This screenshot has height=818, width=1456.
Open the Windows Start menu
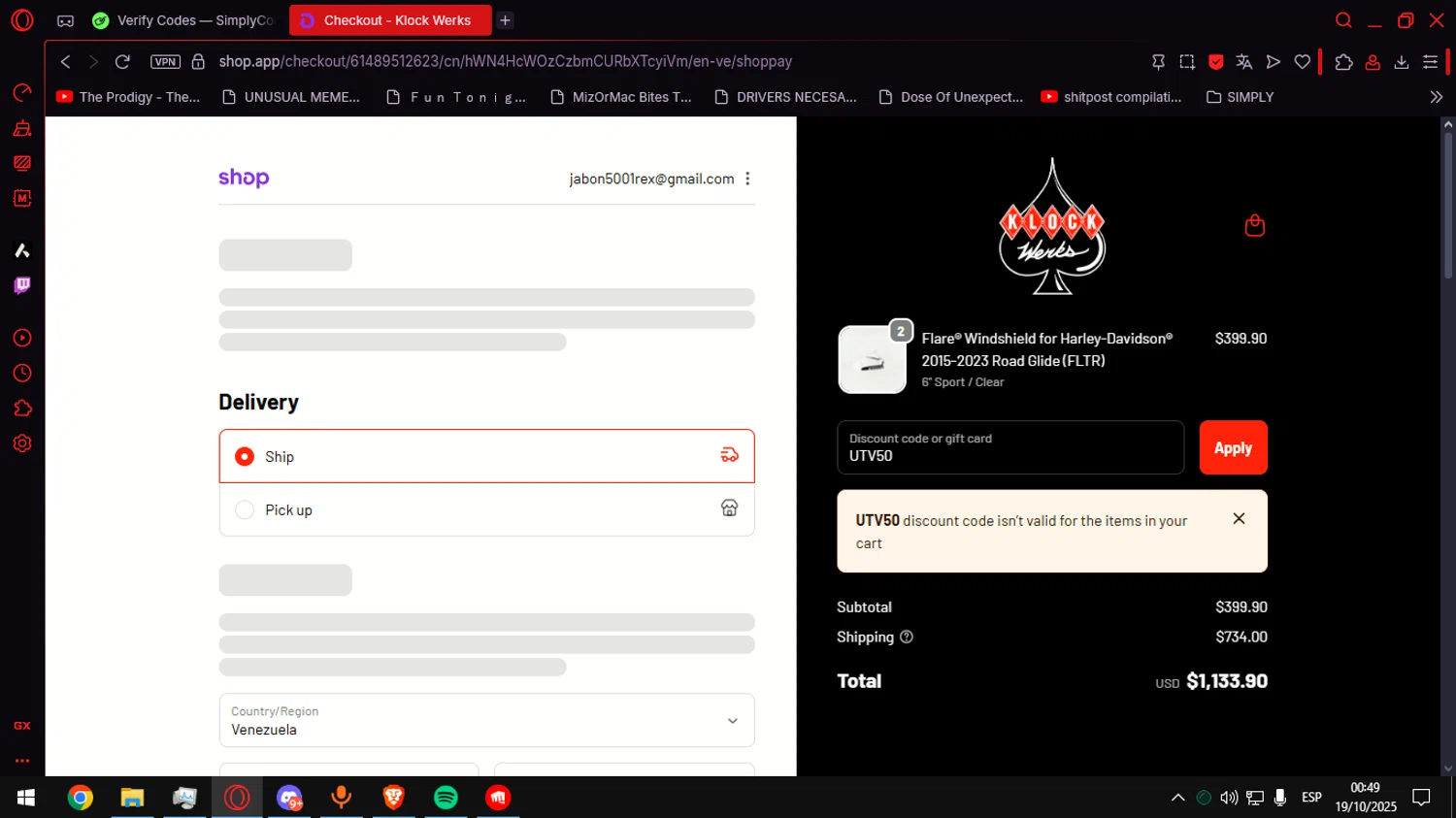(x=26, y=798)
